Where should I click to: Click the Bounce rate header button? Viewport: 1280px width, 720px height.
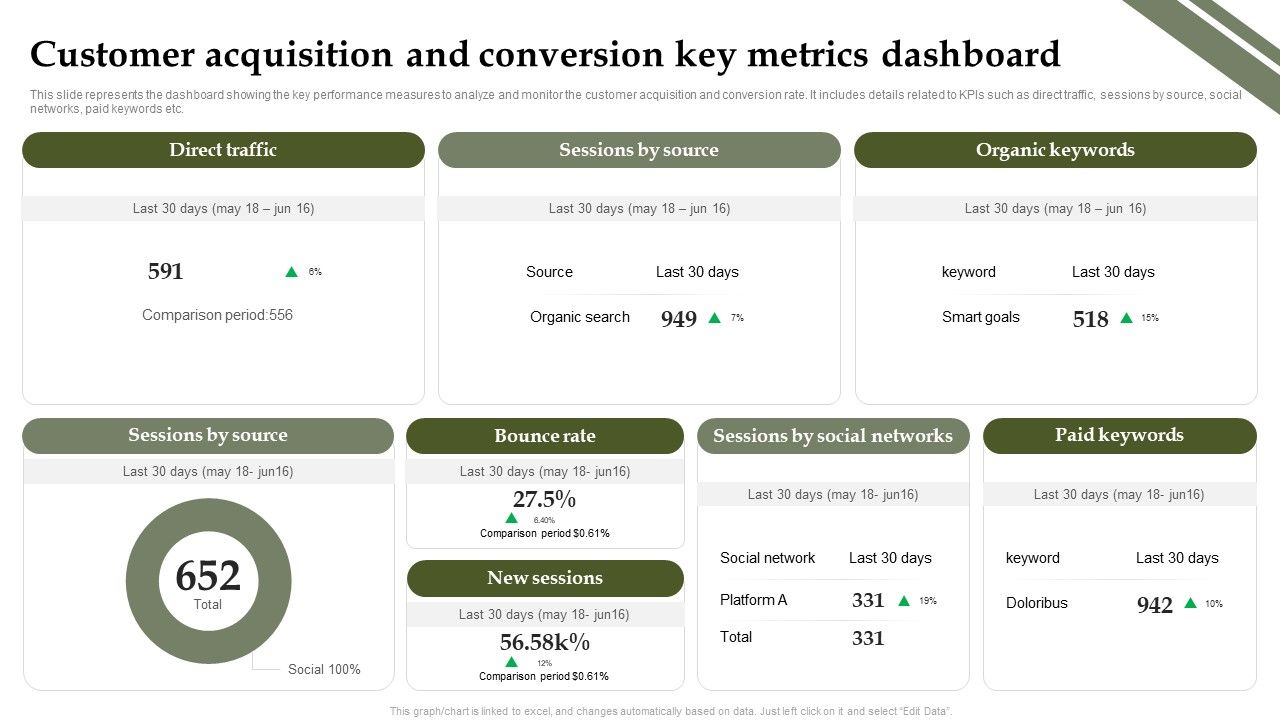(x=545, y=435)
